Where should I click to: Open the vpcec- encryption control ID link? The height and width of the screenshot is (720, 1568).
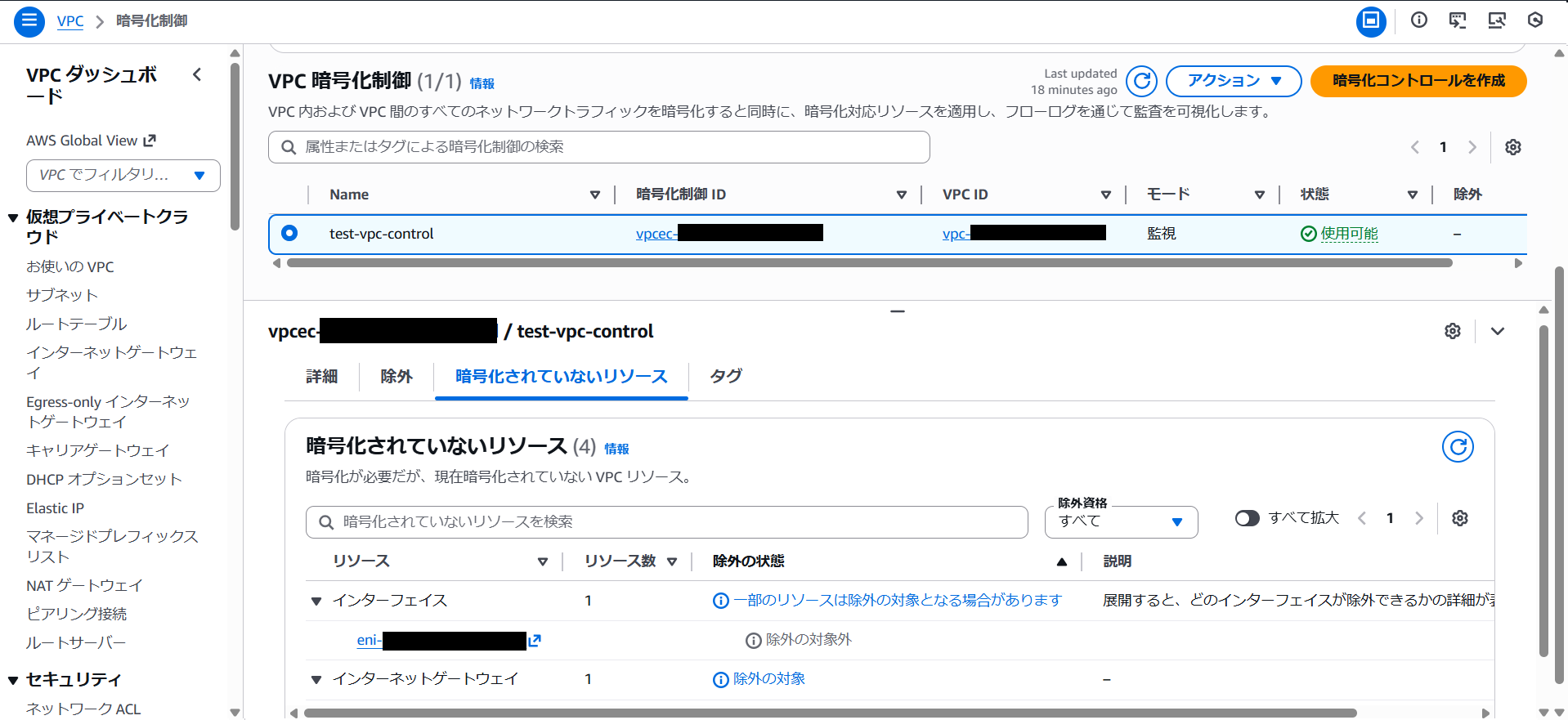(x=729, y=233)
